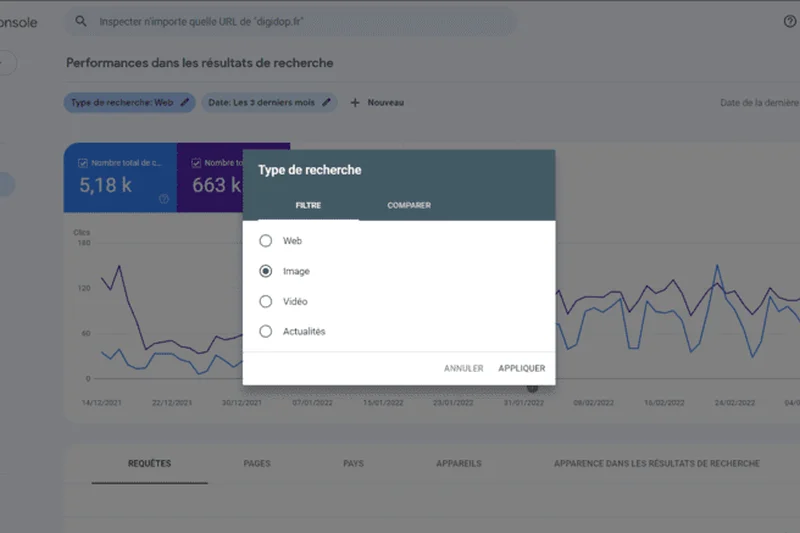Focus the URL inspection search field

click(x=290, y=21)
